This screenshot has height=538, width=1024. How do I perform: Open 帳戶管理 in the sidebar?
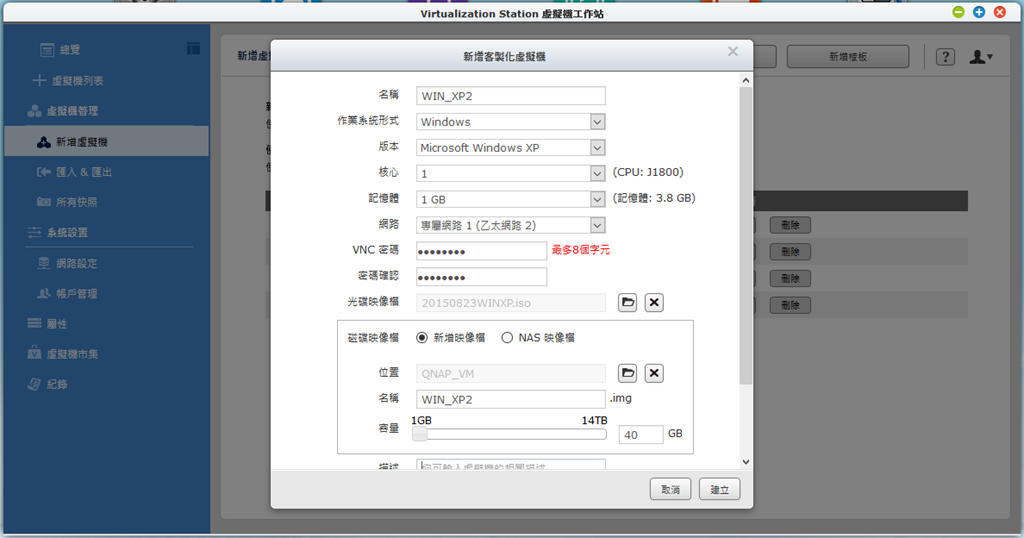[x=76, y=294]
